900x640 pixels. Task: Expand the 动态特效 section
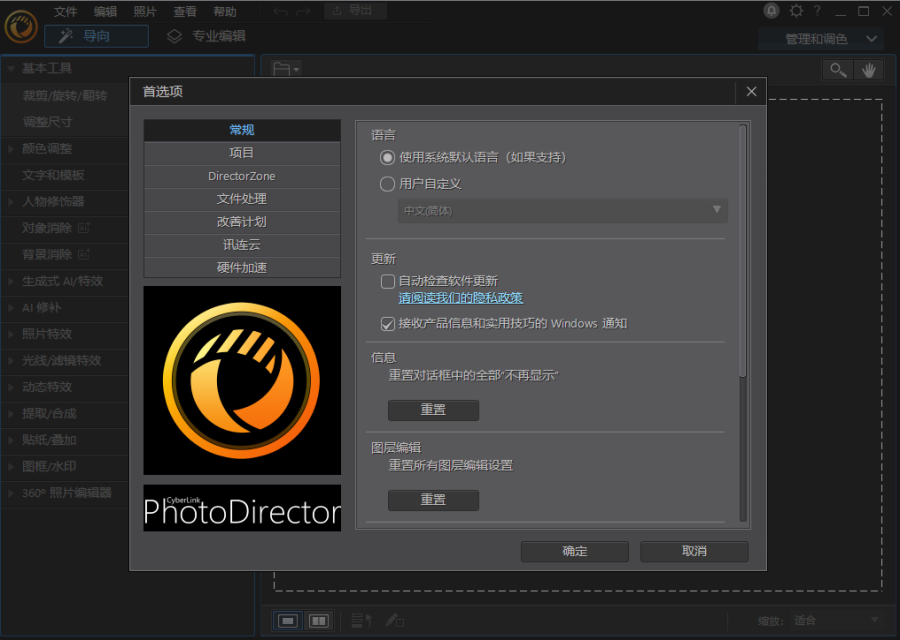(11, 387)
